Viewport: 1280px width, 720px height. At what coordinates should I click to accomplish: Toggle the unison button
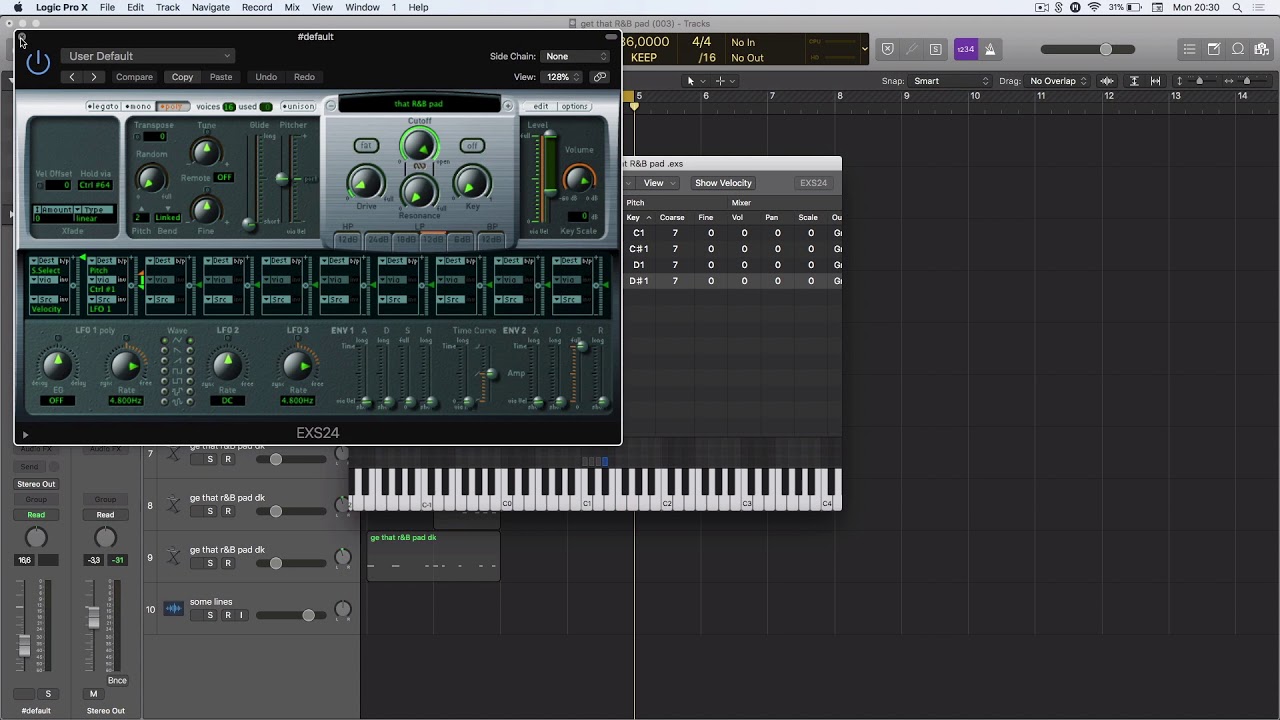[298, 106]
